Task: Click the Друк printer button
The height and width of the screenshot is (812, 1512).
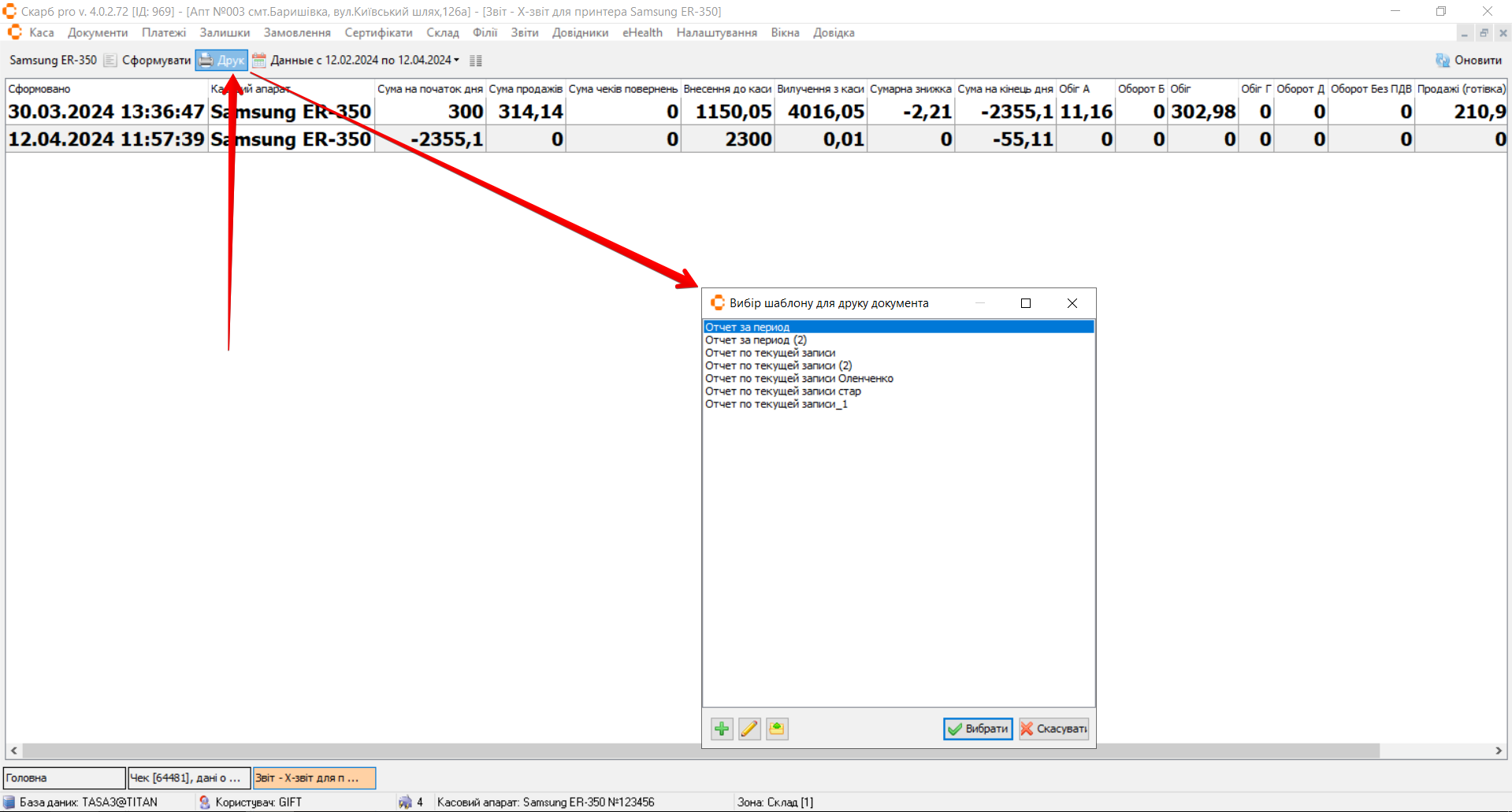Action: [222, 61]
